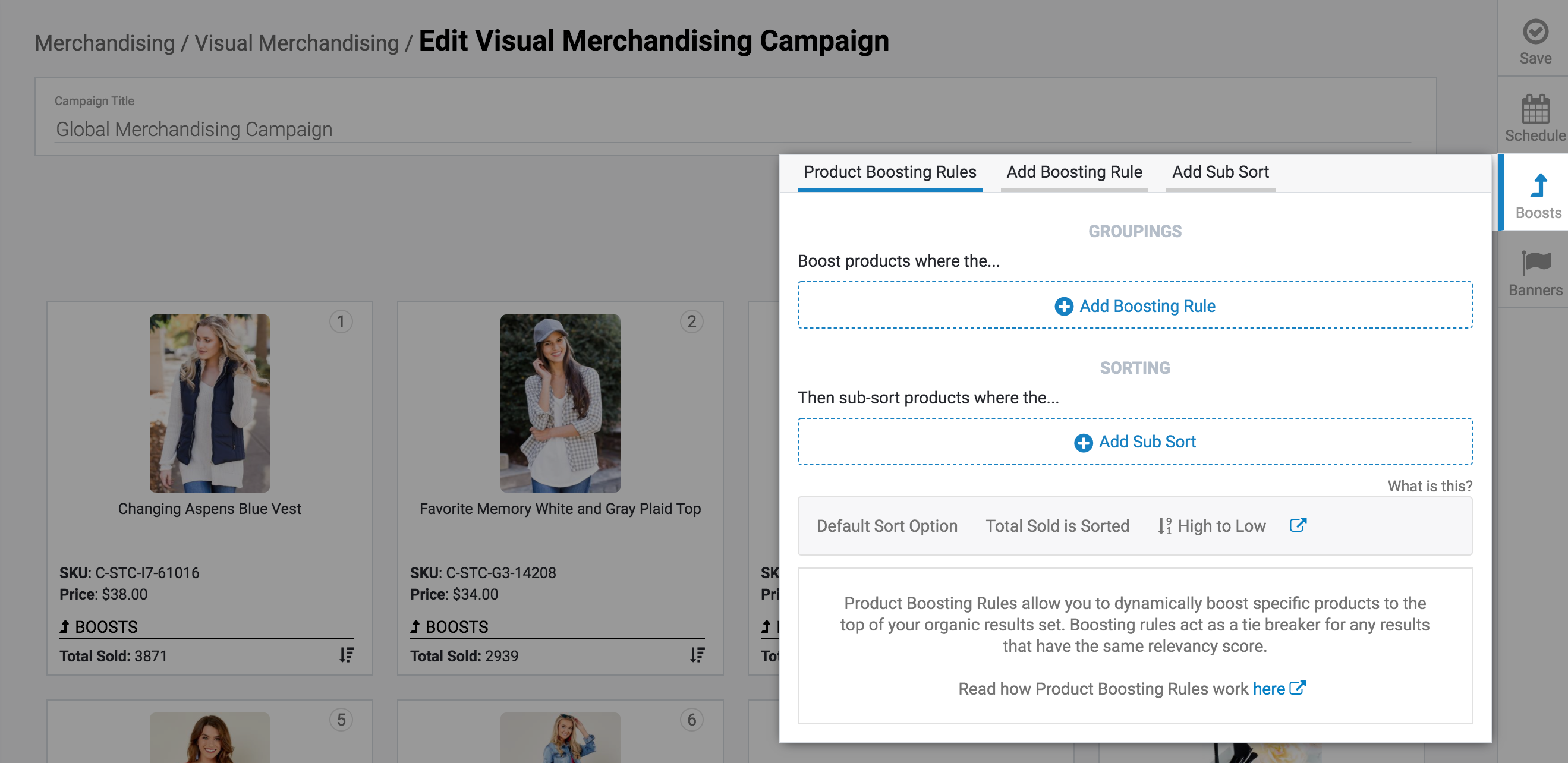Click the GROUPINGS section heading

point(1135,231)
